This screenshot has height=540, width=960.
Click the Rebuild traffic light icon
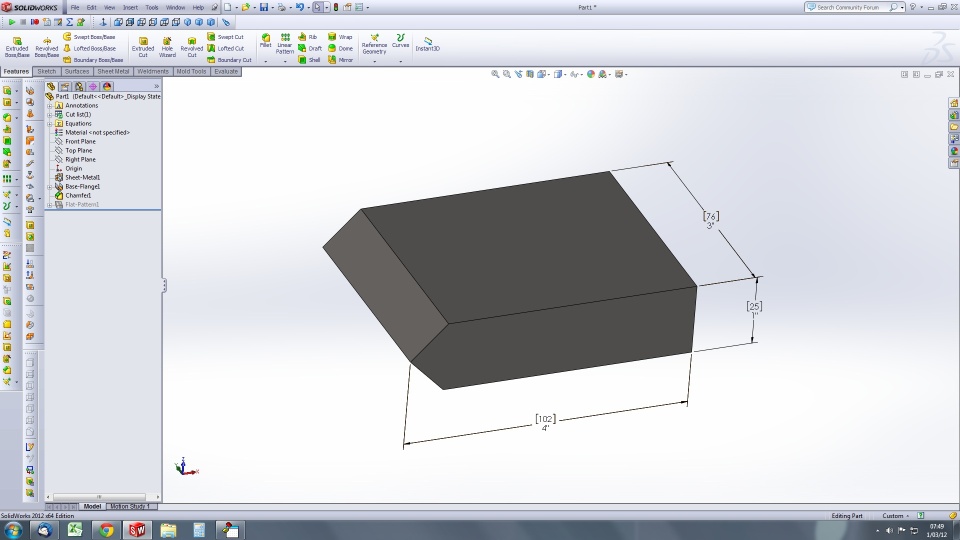pyautogui.click(x=336, y=7)
